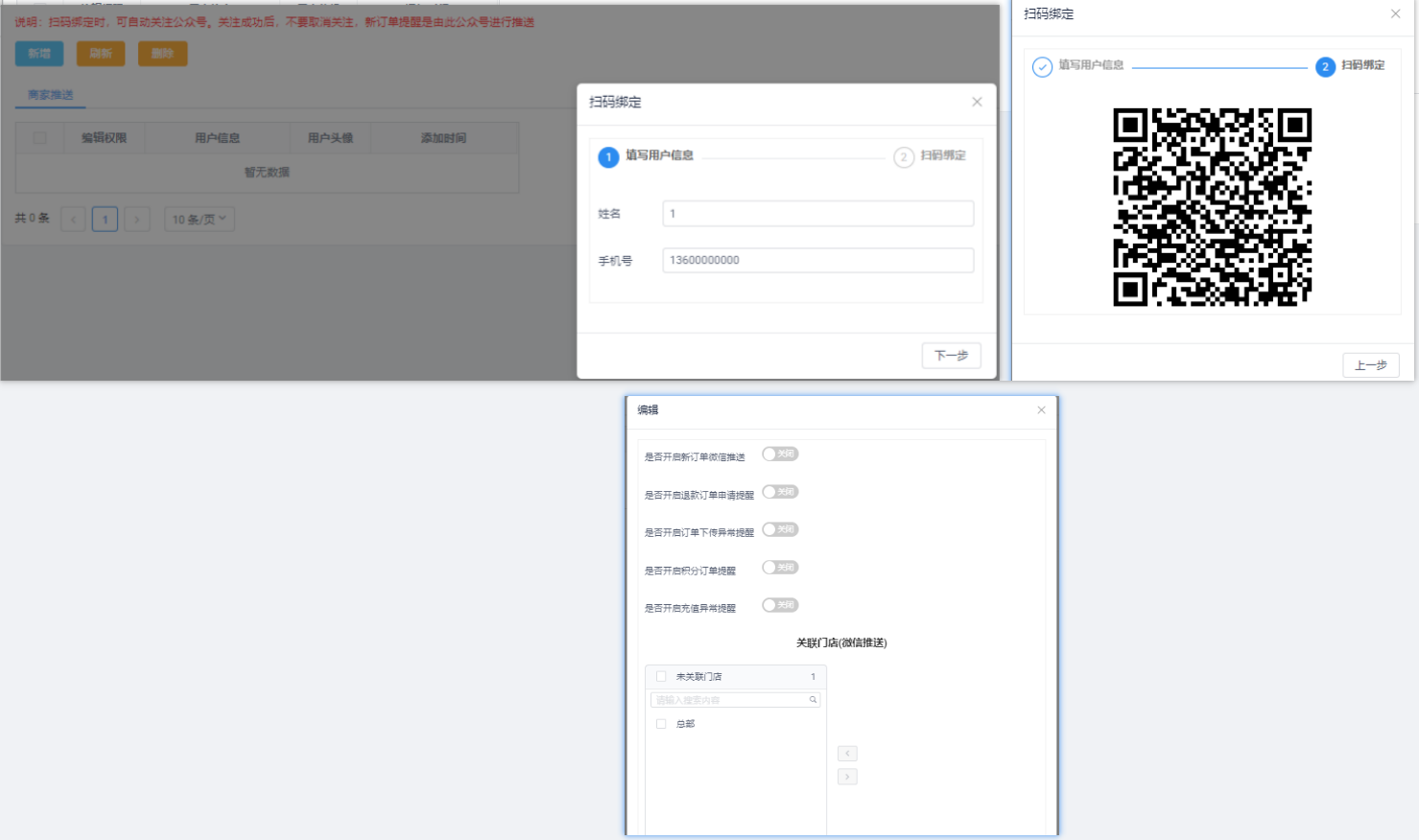Open the 10 条/页 page size dropdown
This screenshot has width=1419, height=840.
[x=200, y=220]
